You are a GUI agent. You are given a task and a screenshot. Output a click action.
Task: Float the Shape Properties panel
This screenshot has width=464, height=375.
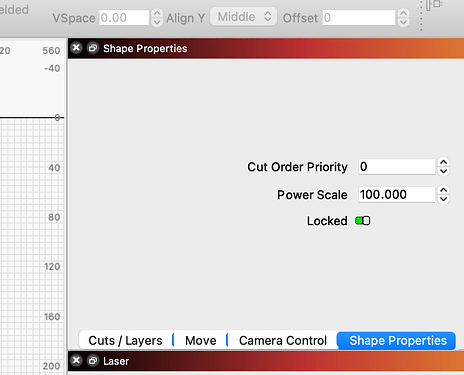click(93, 48)
